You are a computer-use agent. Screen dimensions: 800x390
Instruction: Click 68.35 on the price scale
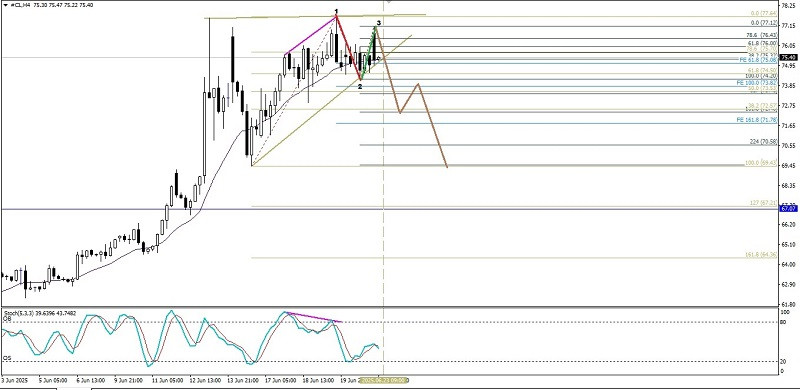pyautogui.click(x=789, y=185)
